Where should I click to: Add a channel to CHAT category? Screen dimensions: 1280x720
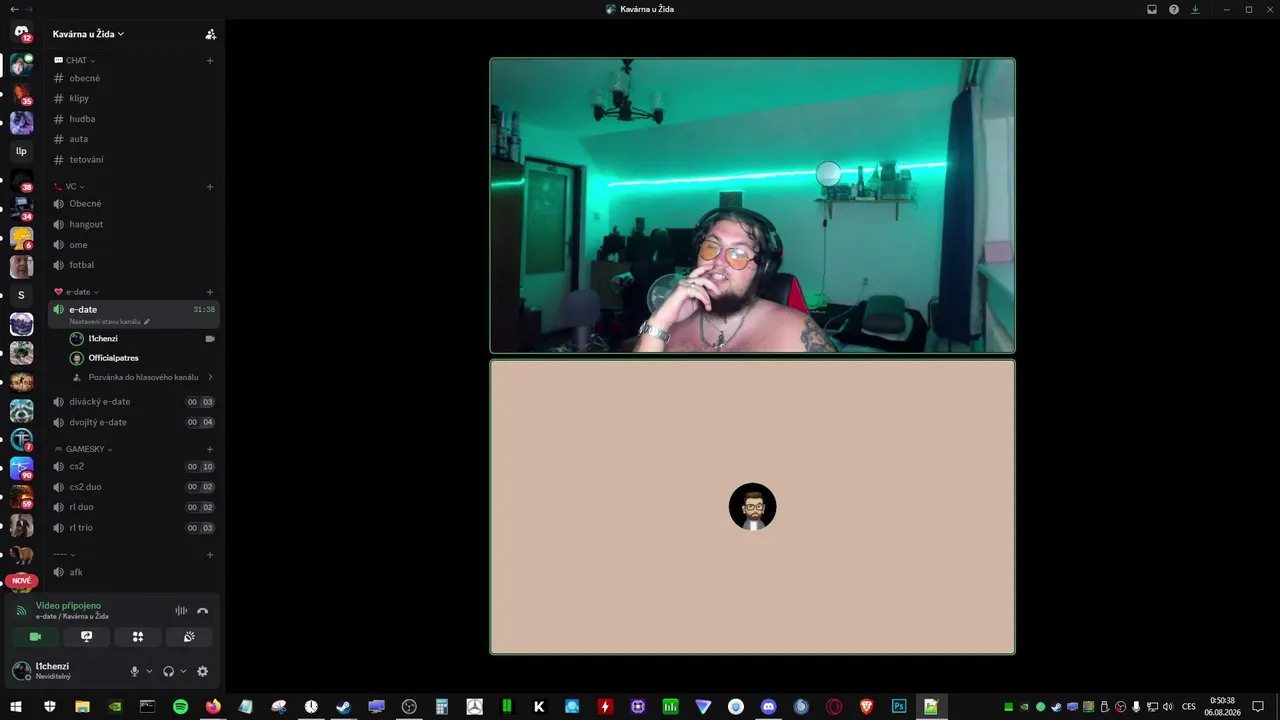tap(210, 61)
